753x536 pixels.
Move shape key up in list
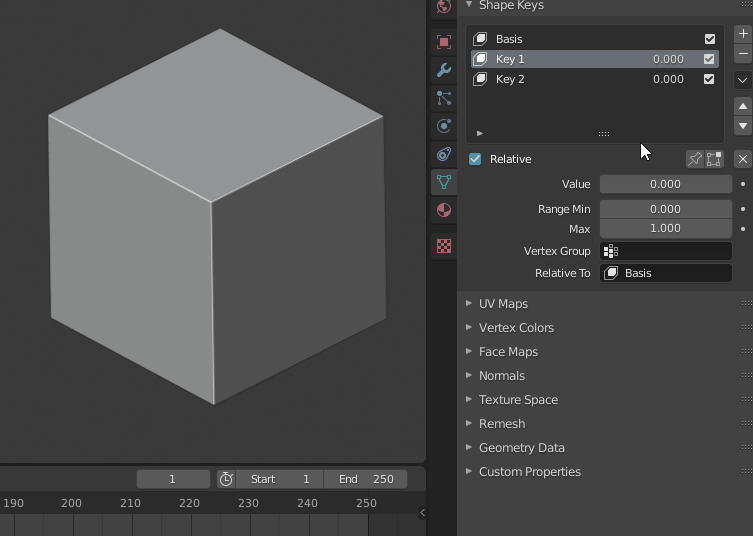tap(743, 106)
